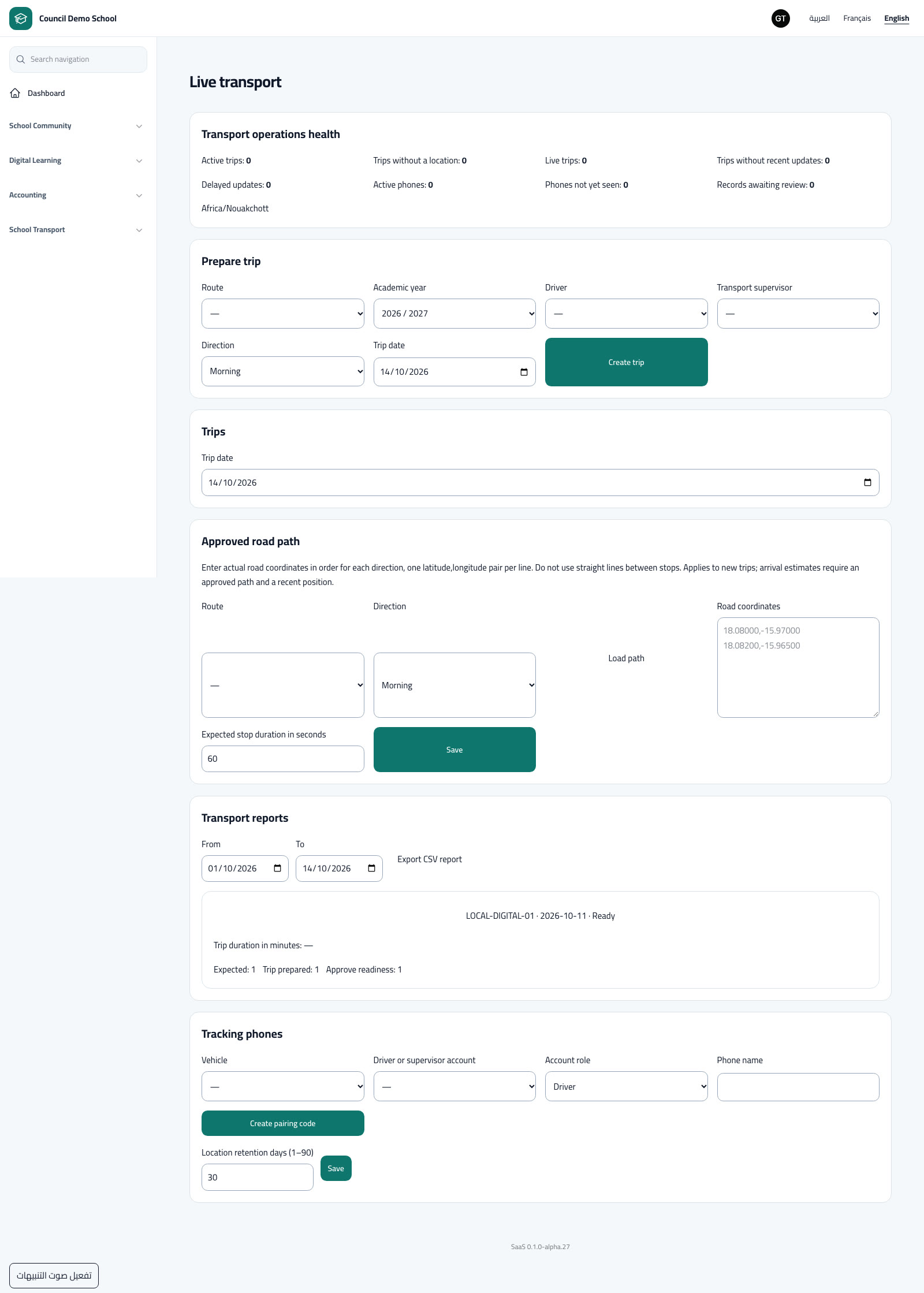Click the Active trips stat
The width and height of the screenshot is (924, 1293).
pos(226,161)
